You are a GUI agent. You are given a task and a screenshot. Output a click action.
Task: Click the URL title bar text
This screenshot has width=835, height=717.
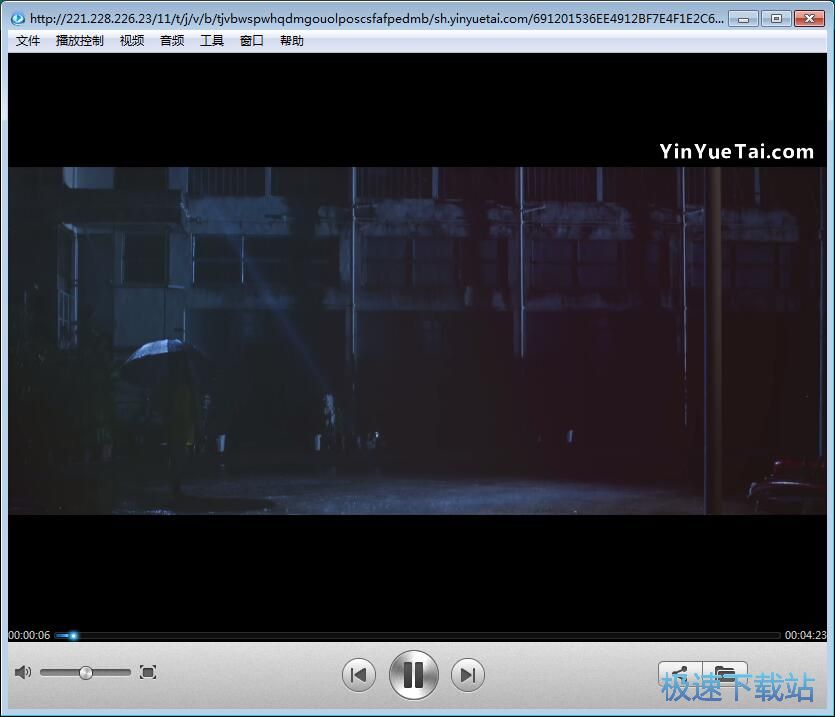pos(376,19)
